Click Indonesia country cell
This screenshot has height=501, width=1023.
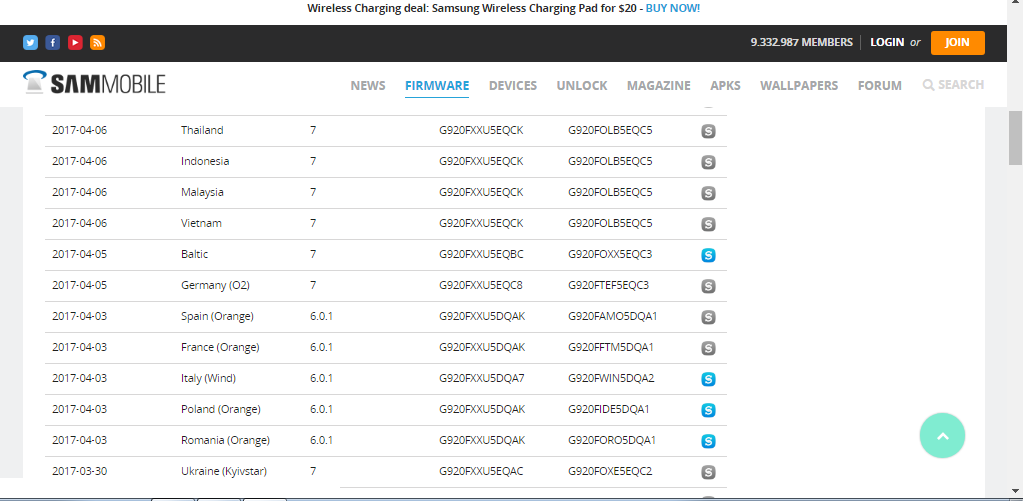(205, 161)
